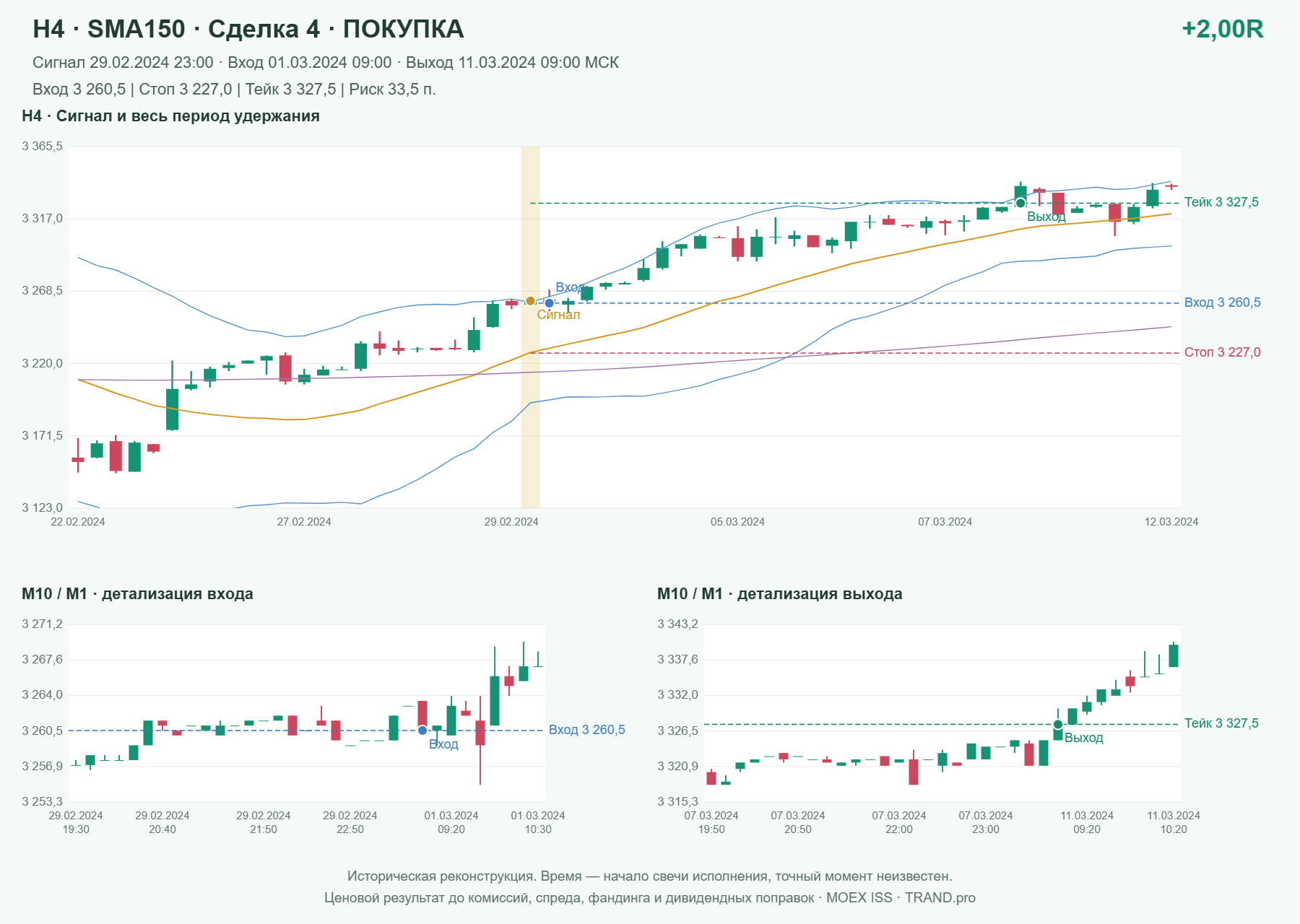The height and width of the screenshot is (924, 1300).
Task: Click the 11.03.2024 10:20 tick on exit chart
Action: tap(1174, 822)
